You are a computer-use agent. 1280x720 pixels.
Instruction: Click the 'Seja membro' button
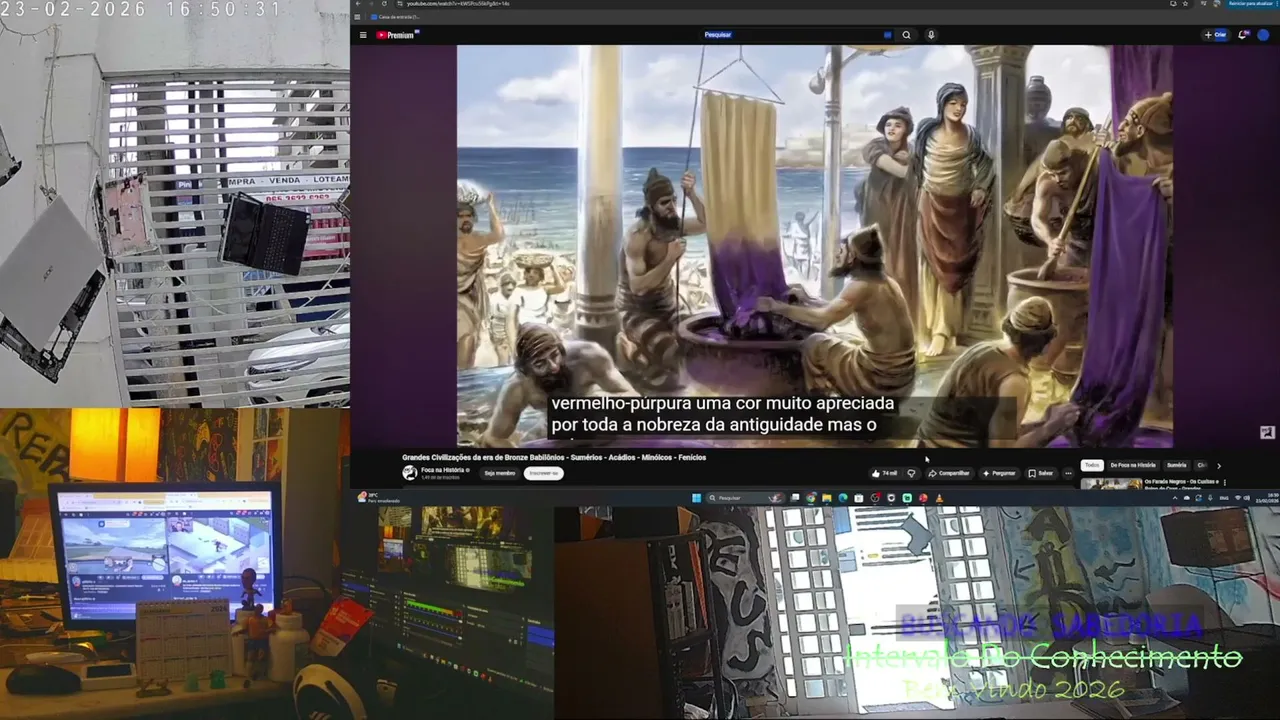[500, 473]
